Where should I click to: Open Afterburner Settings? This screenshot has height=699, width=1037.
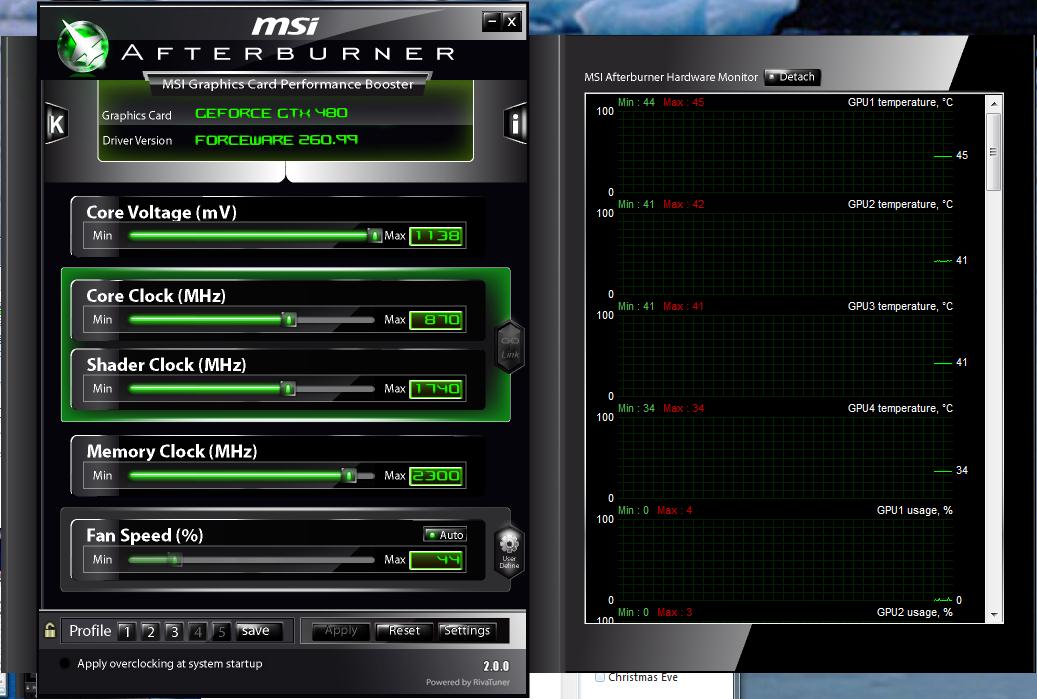467,631
